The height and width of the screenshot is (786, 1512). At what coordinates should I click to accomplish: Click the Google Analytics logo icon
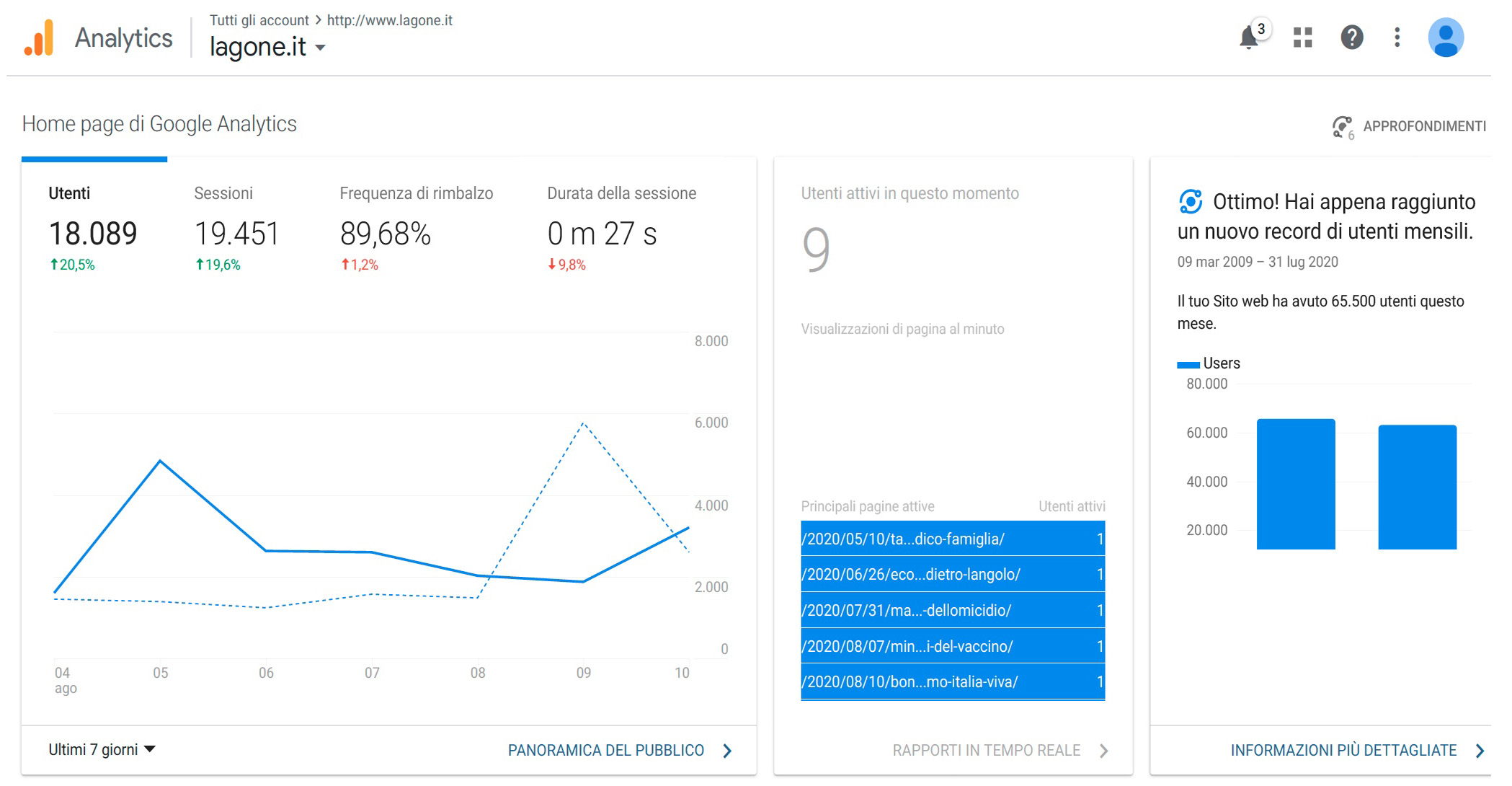[x=40, y=37]
